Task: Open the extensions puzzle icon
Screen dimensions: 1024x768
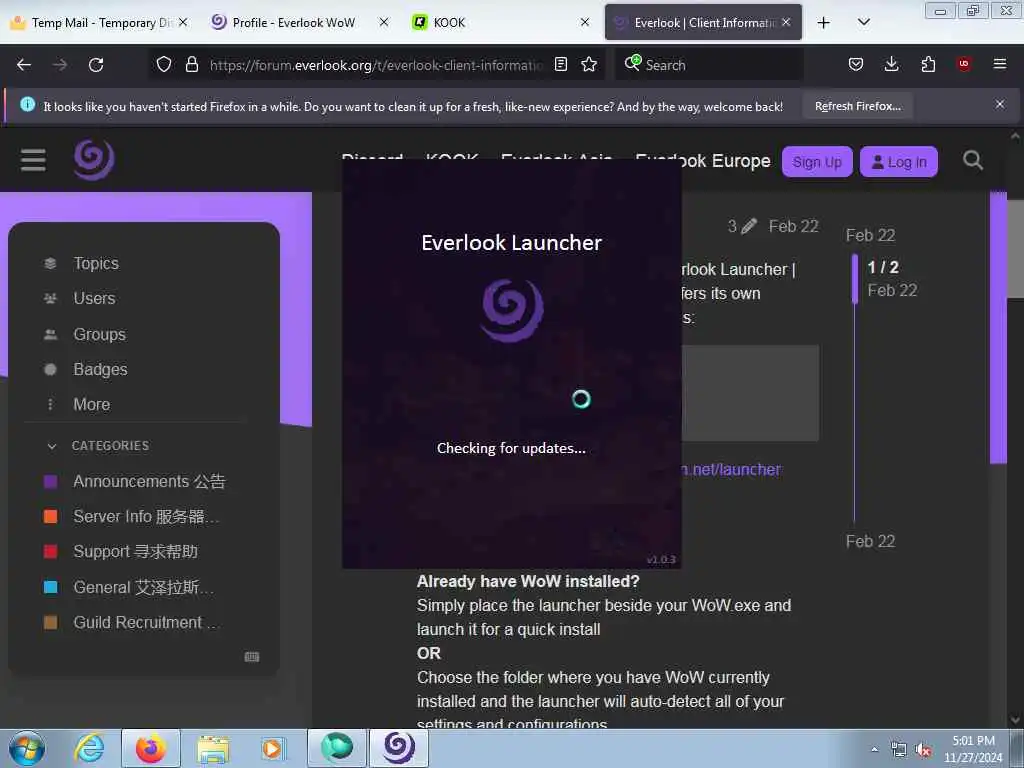Action: (928, 64)
